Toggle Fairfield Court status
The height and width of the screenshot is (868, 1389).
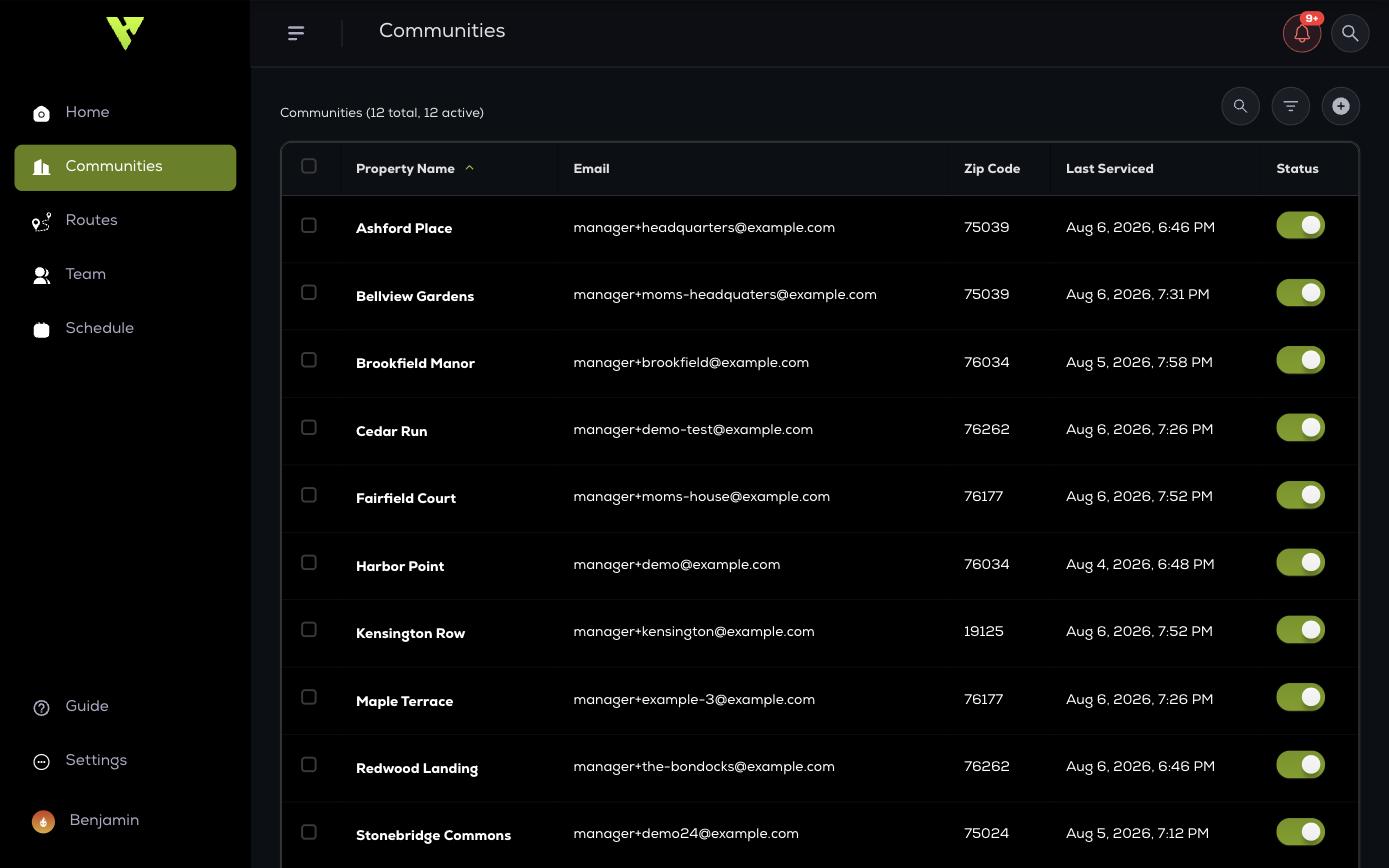[1301, 495]
